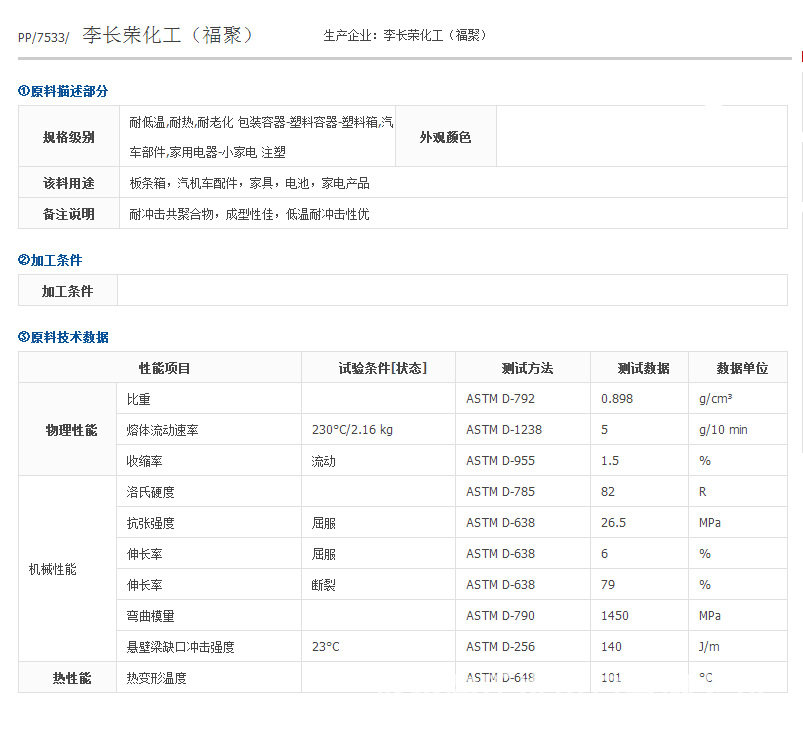The width and height of the screenshot is (803, 737).
Task: Click the 外观颜色 header cell
Action: pyautogui.click(x=446, y=136)
